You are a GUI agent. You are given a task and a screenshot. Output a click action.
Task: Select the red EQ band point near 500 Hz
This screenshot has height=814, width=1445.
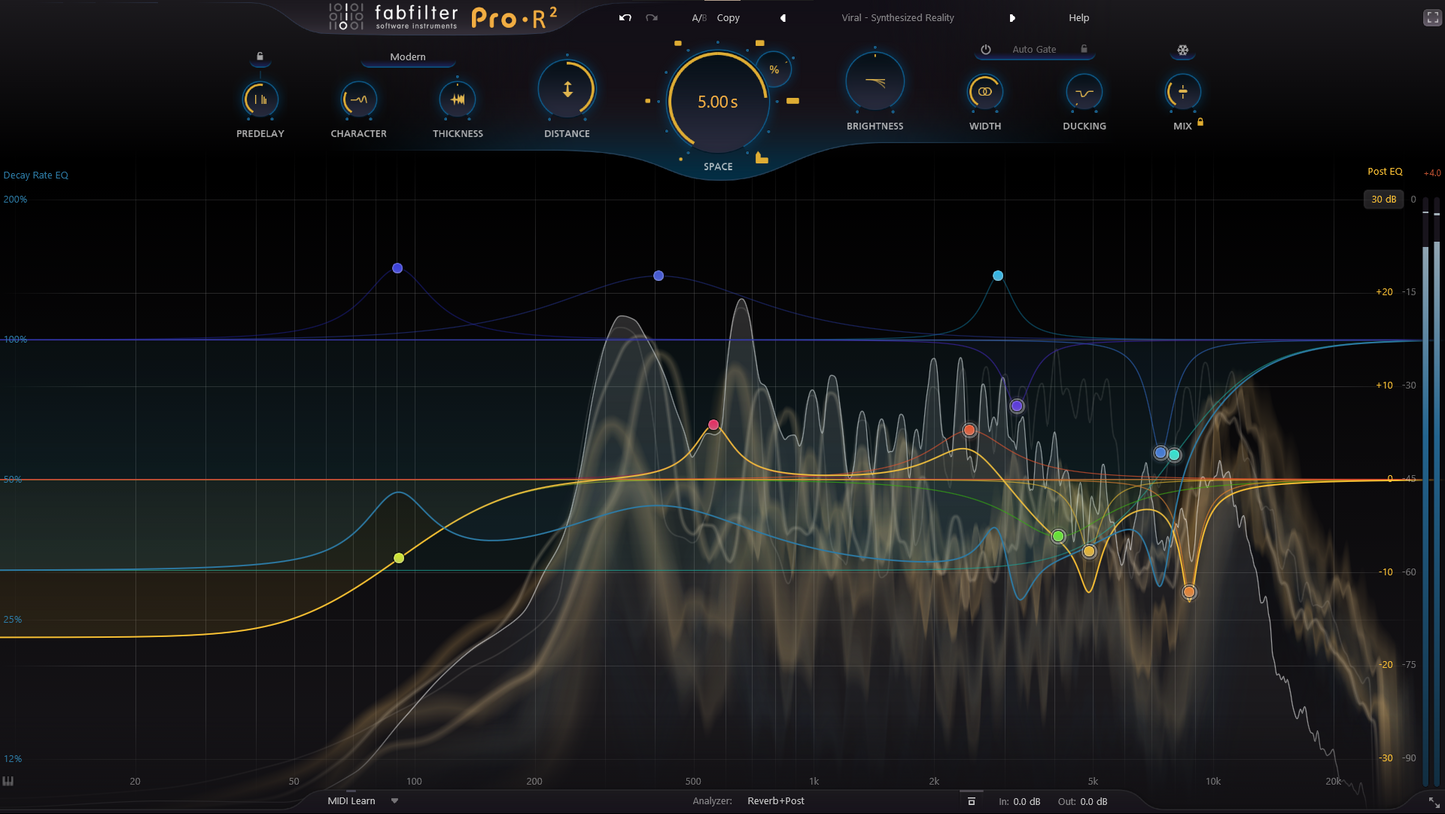coord(713,425)
